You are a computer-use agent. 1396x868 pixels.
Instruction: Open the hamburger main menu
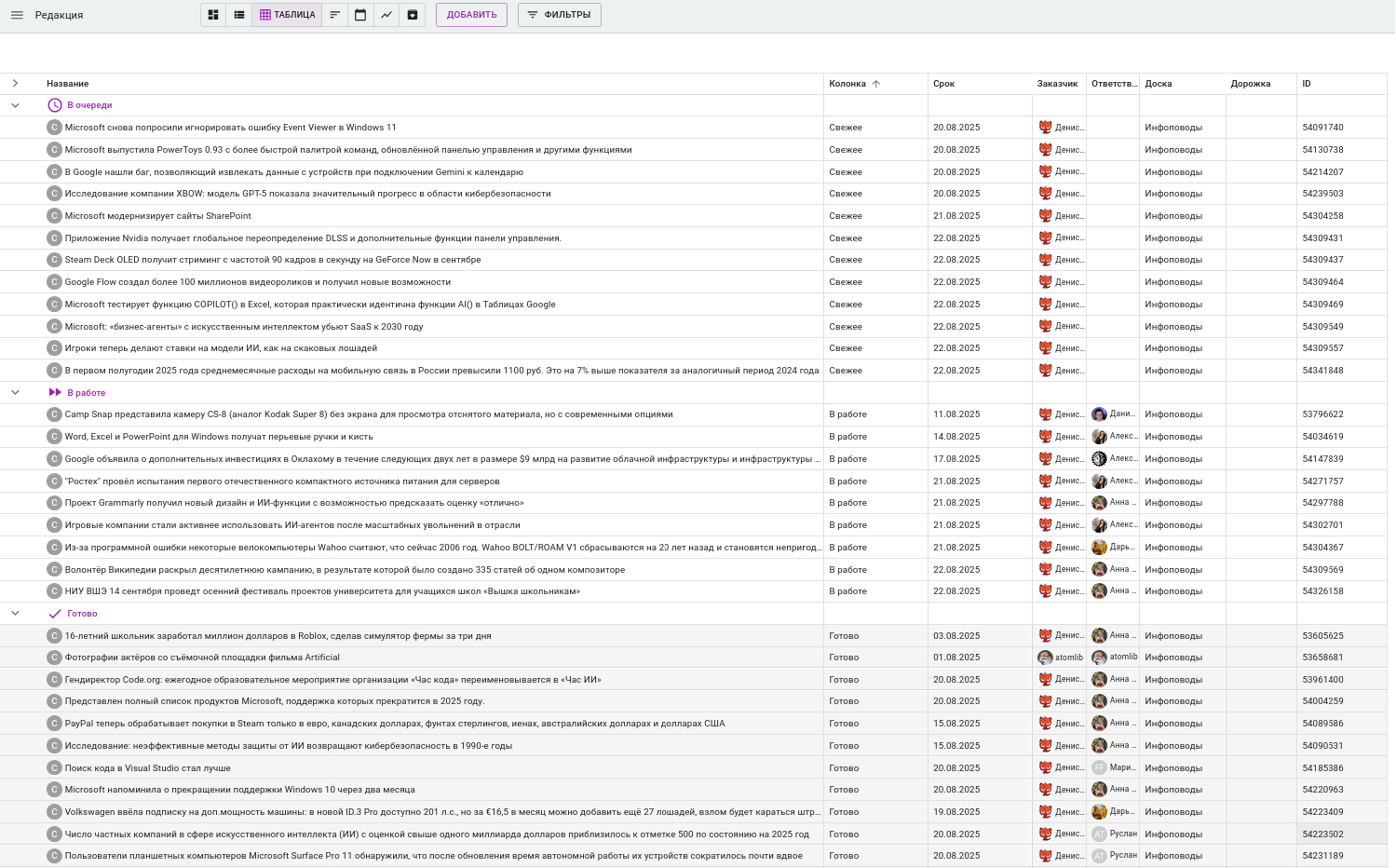17,15
